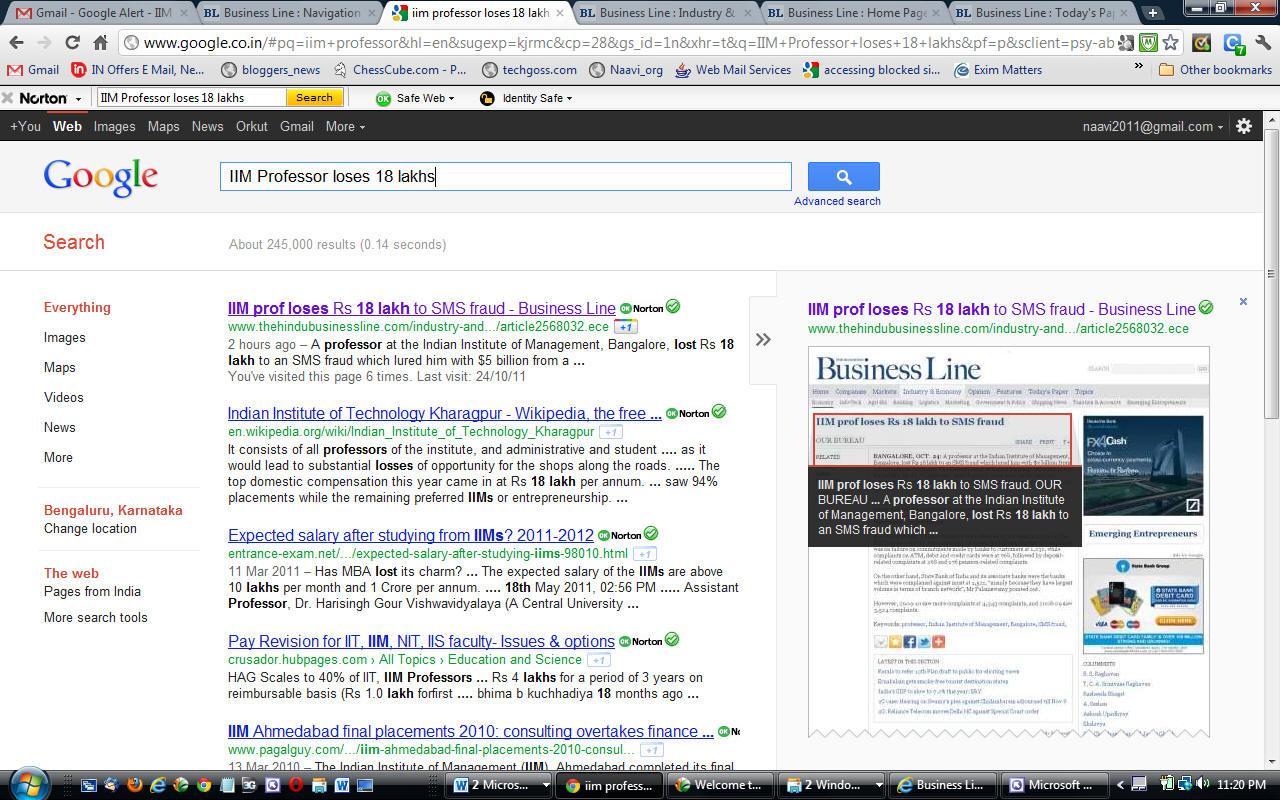This screenshot has height=800, width=1280.
Task: Click the Norton toolbar search field
Action: pyautogui.click(x=192, y=98)
